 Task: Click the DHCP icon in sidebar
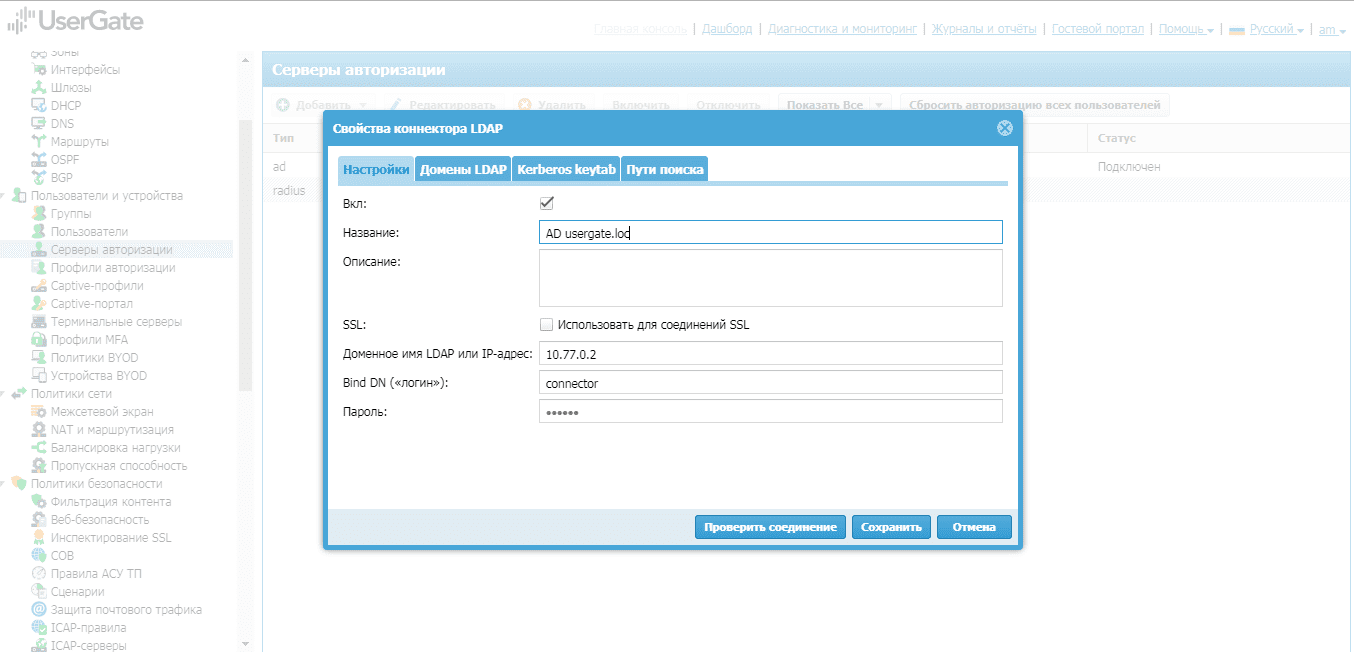pos(39,105)
